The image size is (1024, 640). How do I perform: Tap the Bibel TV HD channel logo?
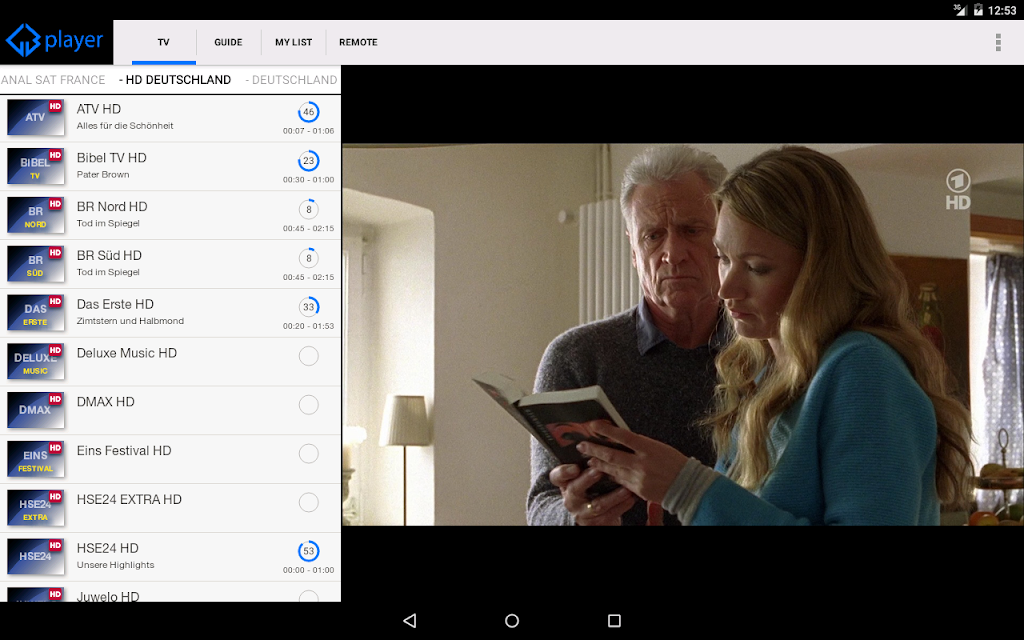click(36, 167)
